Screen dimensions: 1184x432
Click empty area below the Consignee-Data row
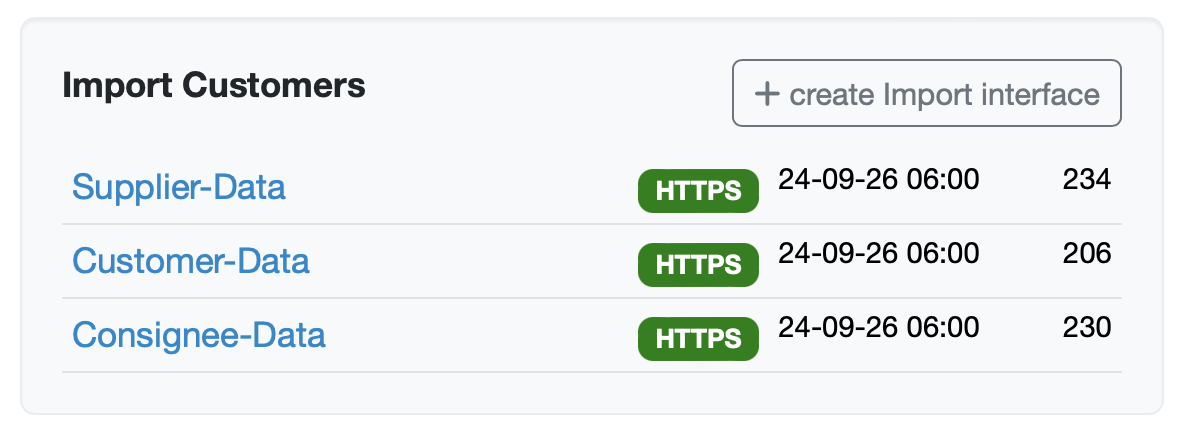590,392
